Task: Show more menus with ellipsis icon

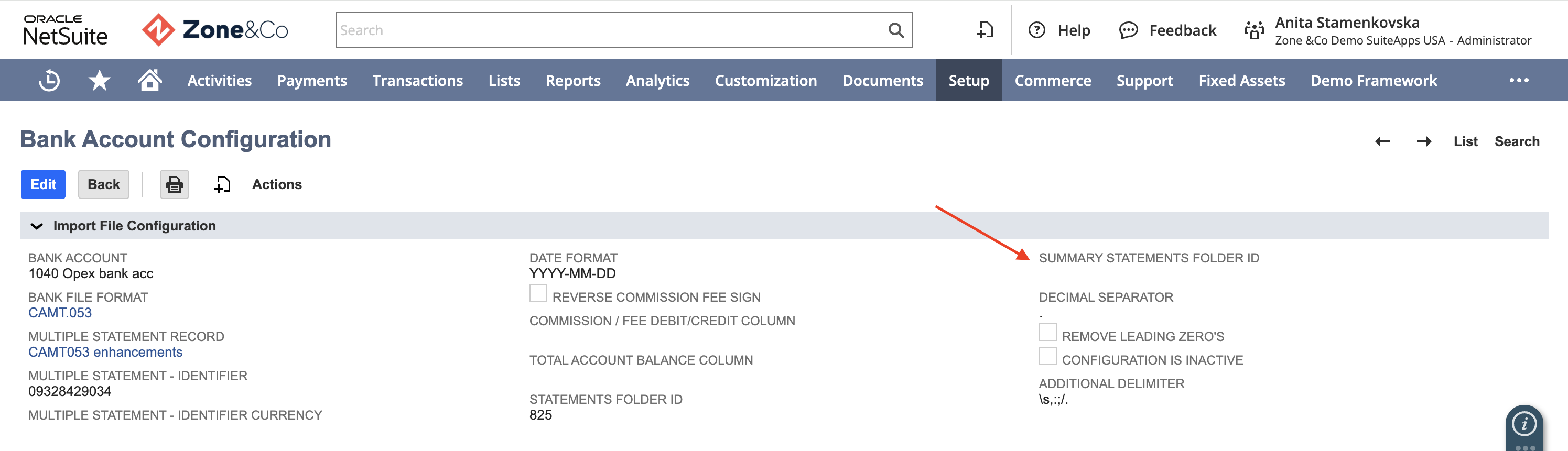Action: coord(1519,80)
